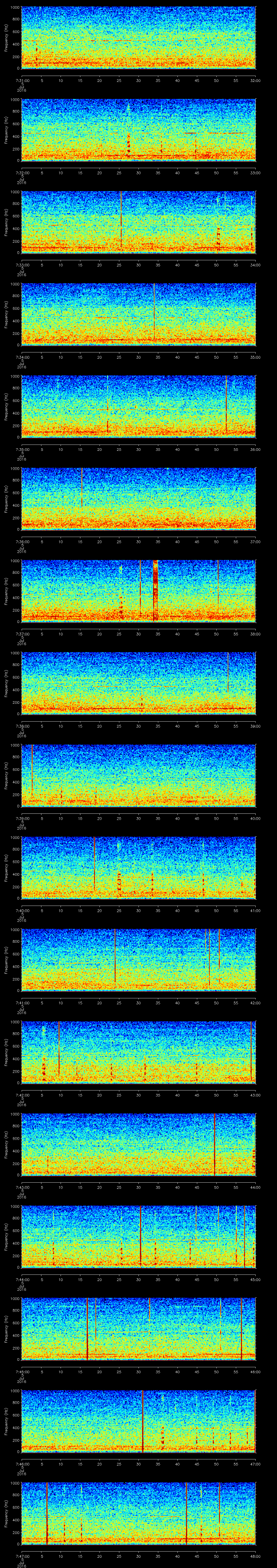Click the spectrogram panel starting at 7:36:00

click(x=139, y=499)
